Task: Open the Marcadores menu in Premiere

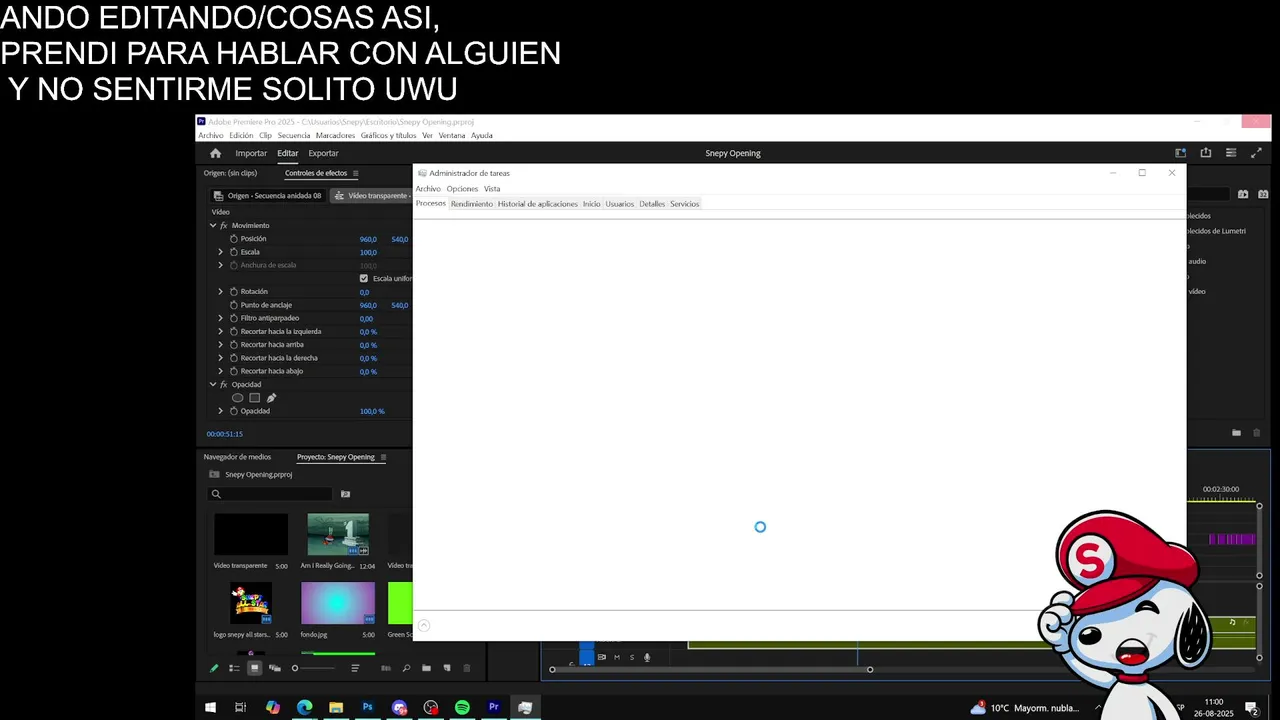Action: tap(335, 136)
